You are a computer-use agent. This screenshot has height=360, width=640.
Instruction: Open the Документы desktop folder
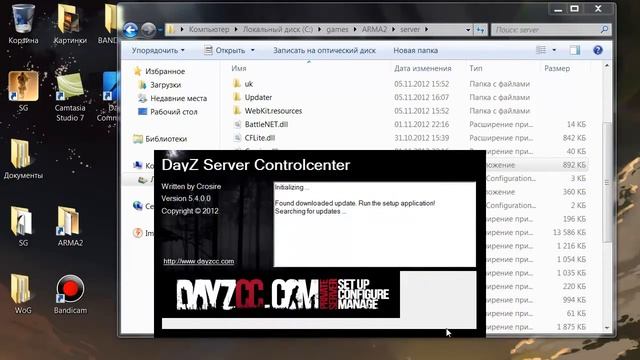click(x=23, y=158)
